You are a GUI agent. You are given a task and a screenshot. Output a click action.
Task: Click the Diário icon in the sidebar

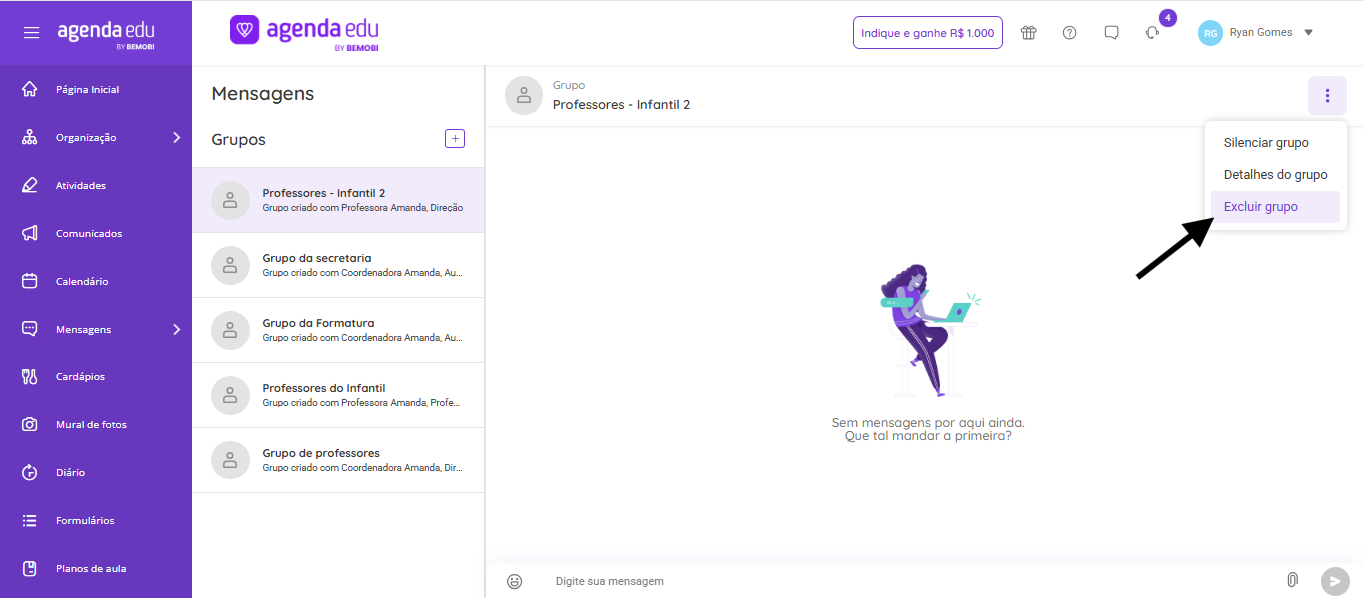(30, 472)
